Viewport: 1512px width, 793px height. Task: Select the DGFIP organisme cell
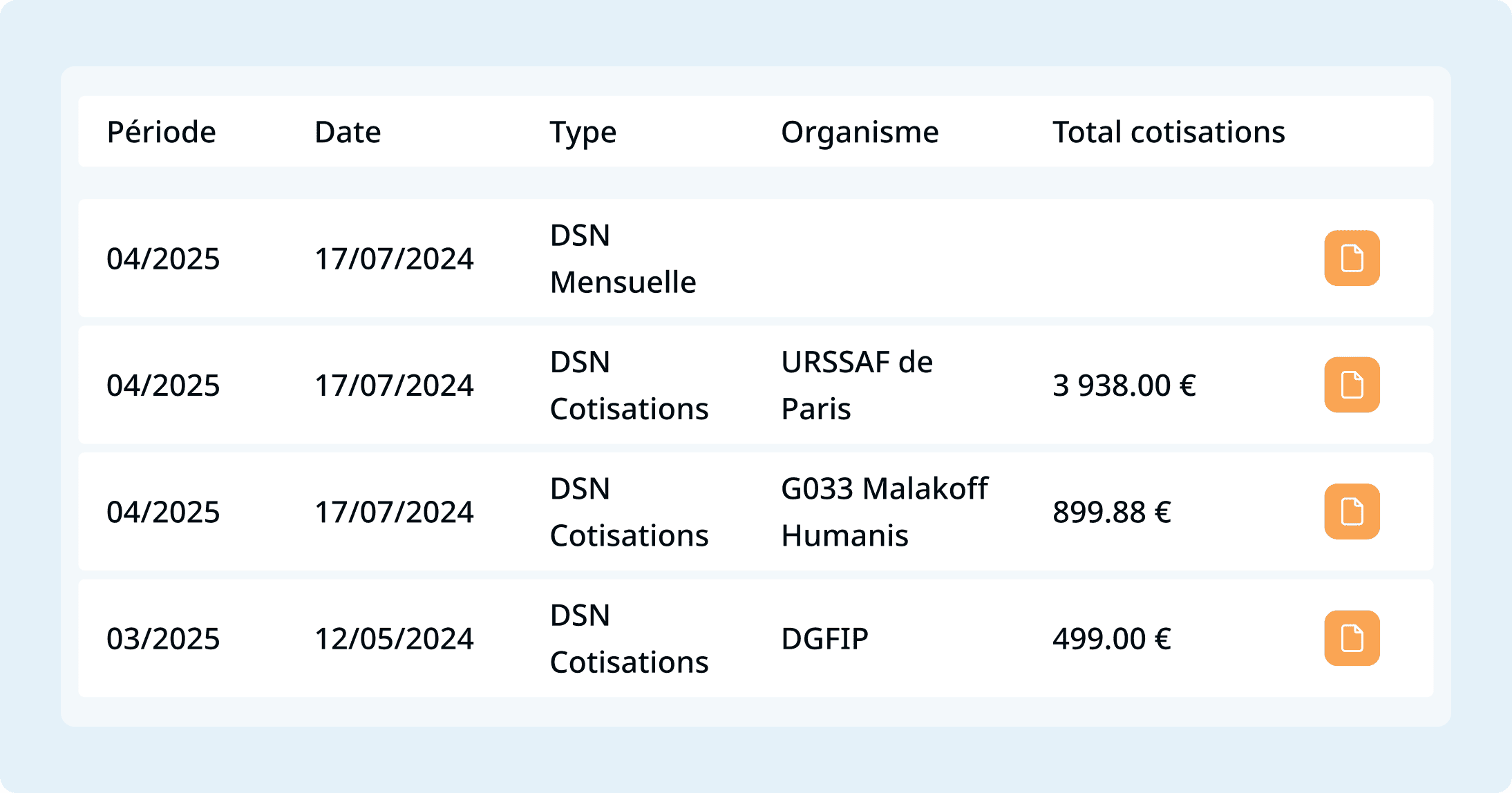click(824, 639)
